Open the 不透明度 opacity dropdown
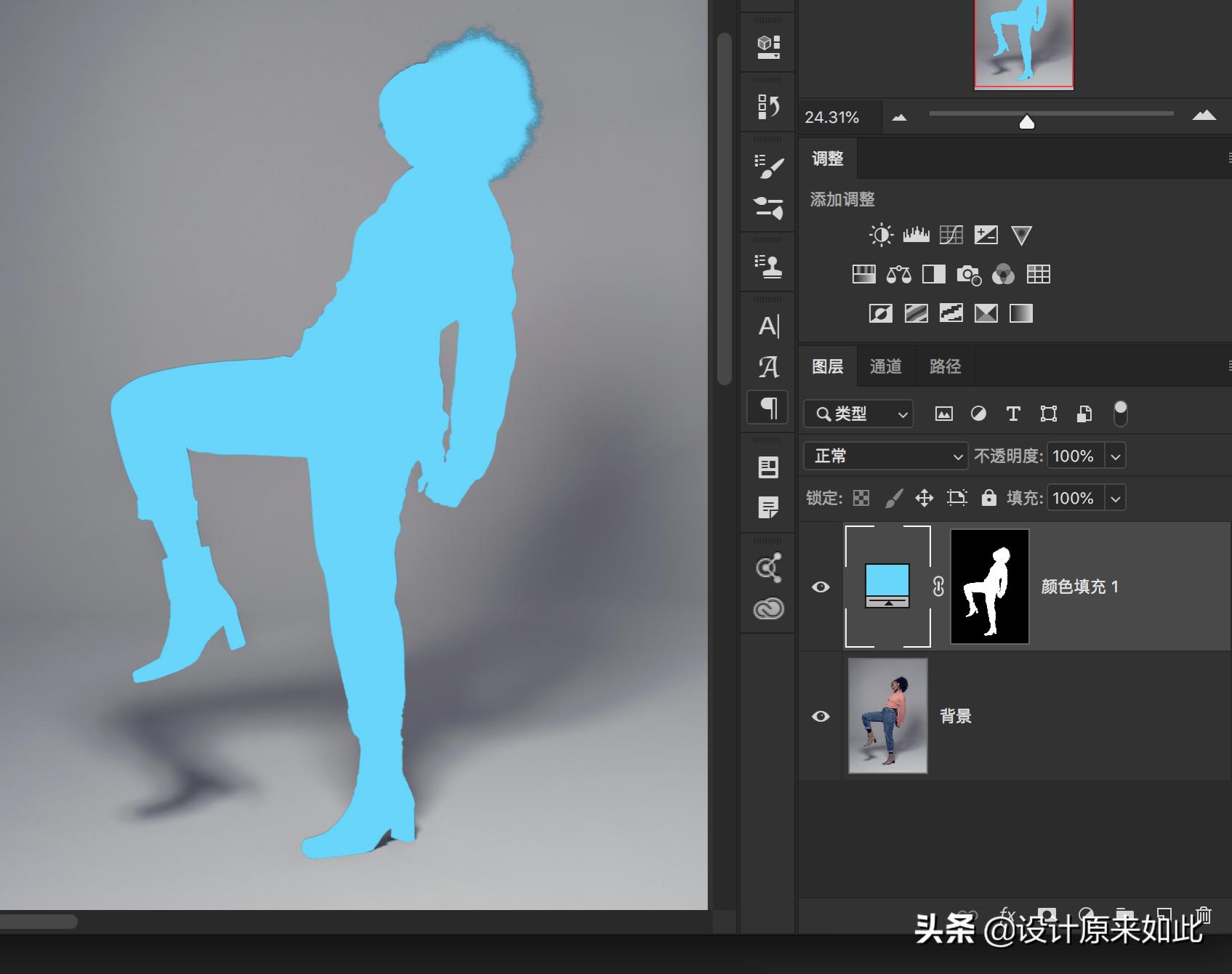Screen dimensions: 1232x974 click(x=1114, y=456)
